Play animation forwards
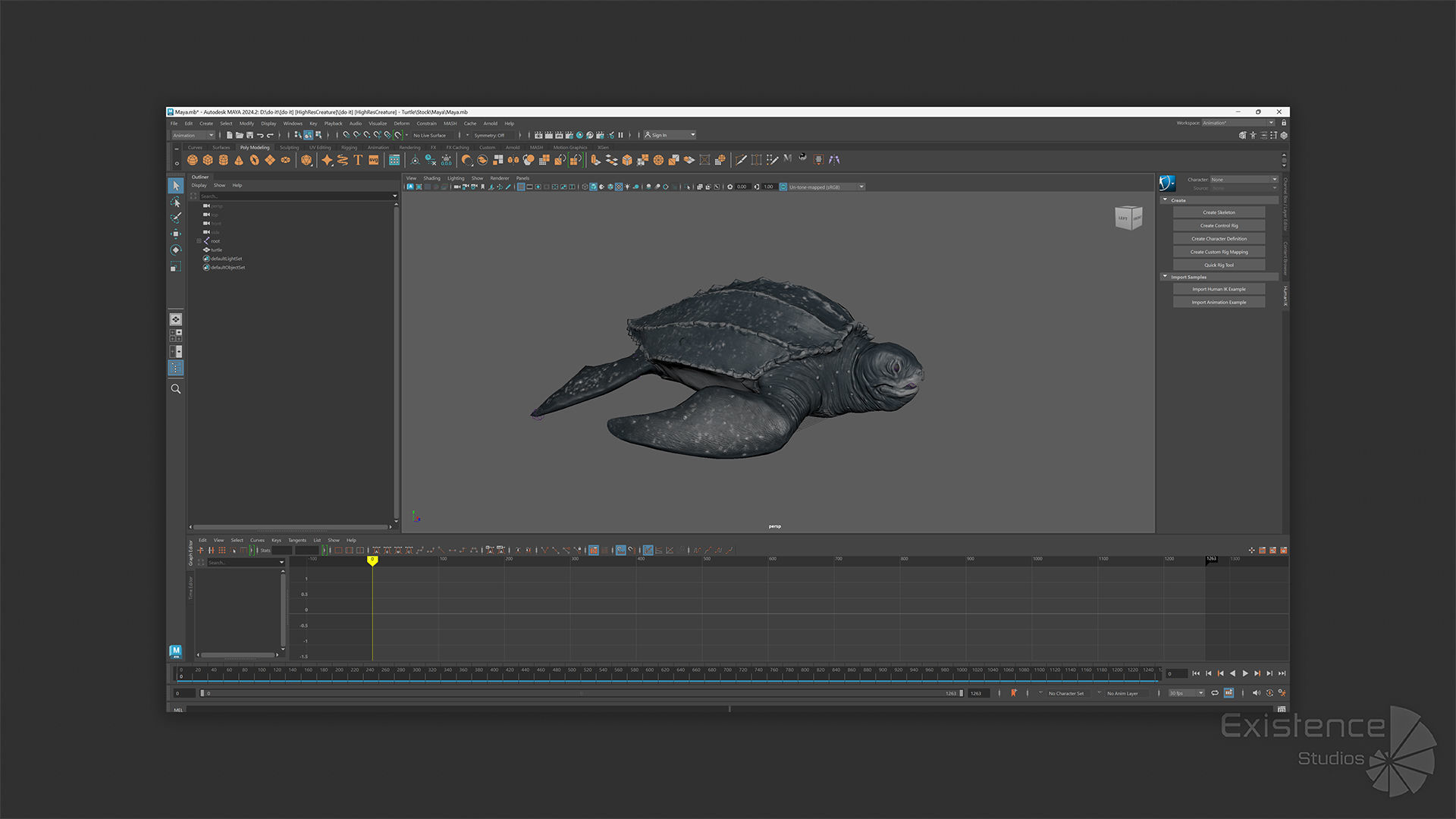The height and width of the screenshot is (819, 1456). pos(1245,673)
